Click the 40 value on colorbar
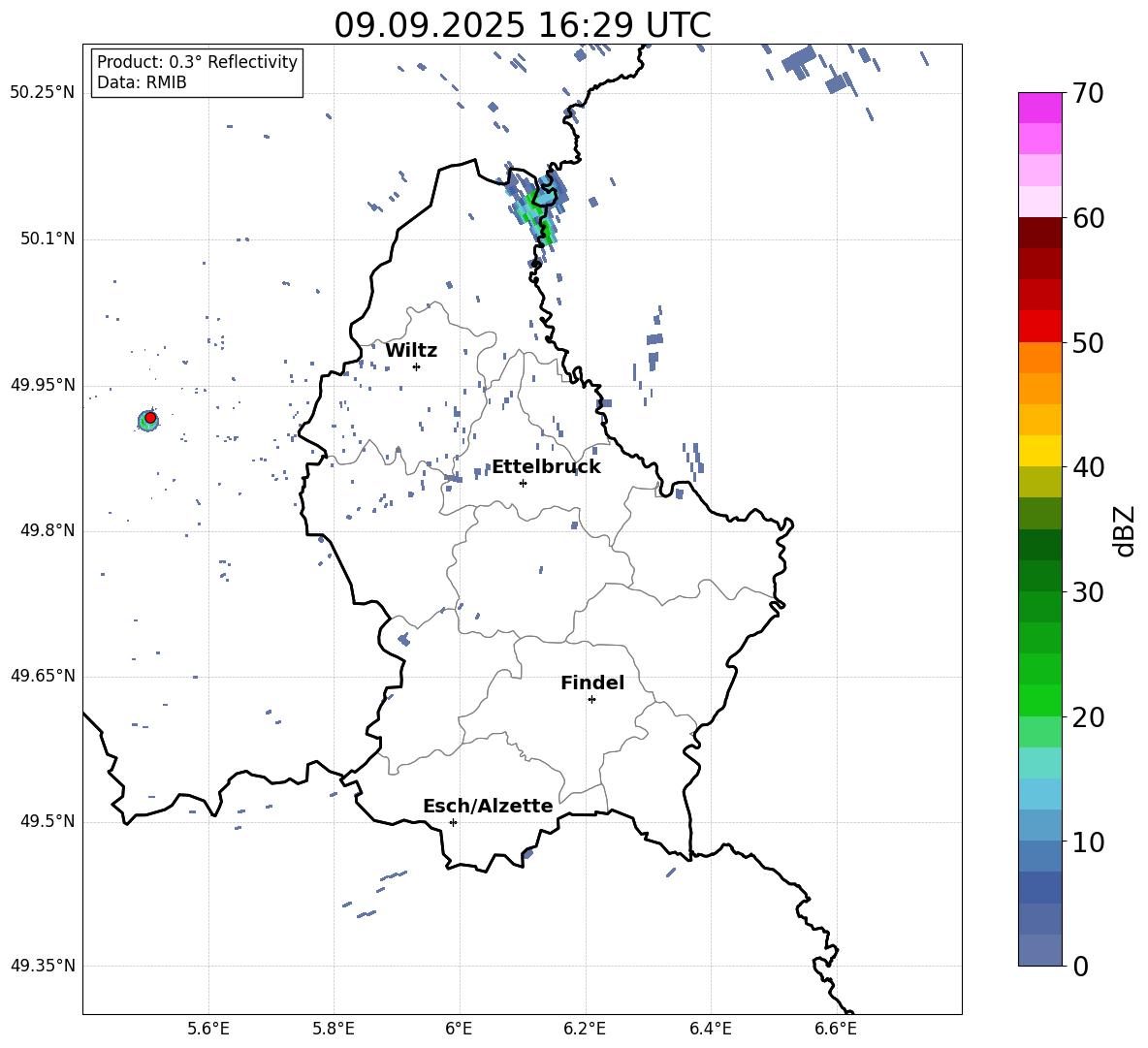 [x=1088, y=467]
